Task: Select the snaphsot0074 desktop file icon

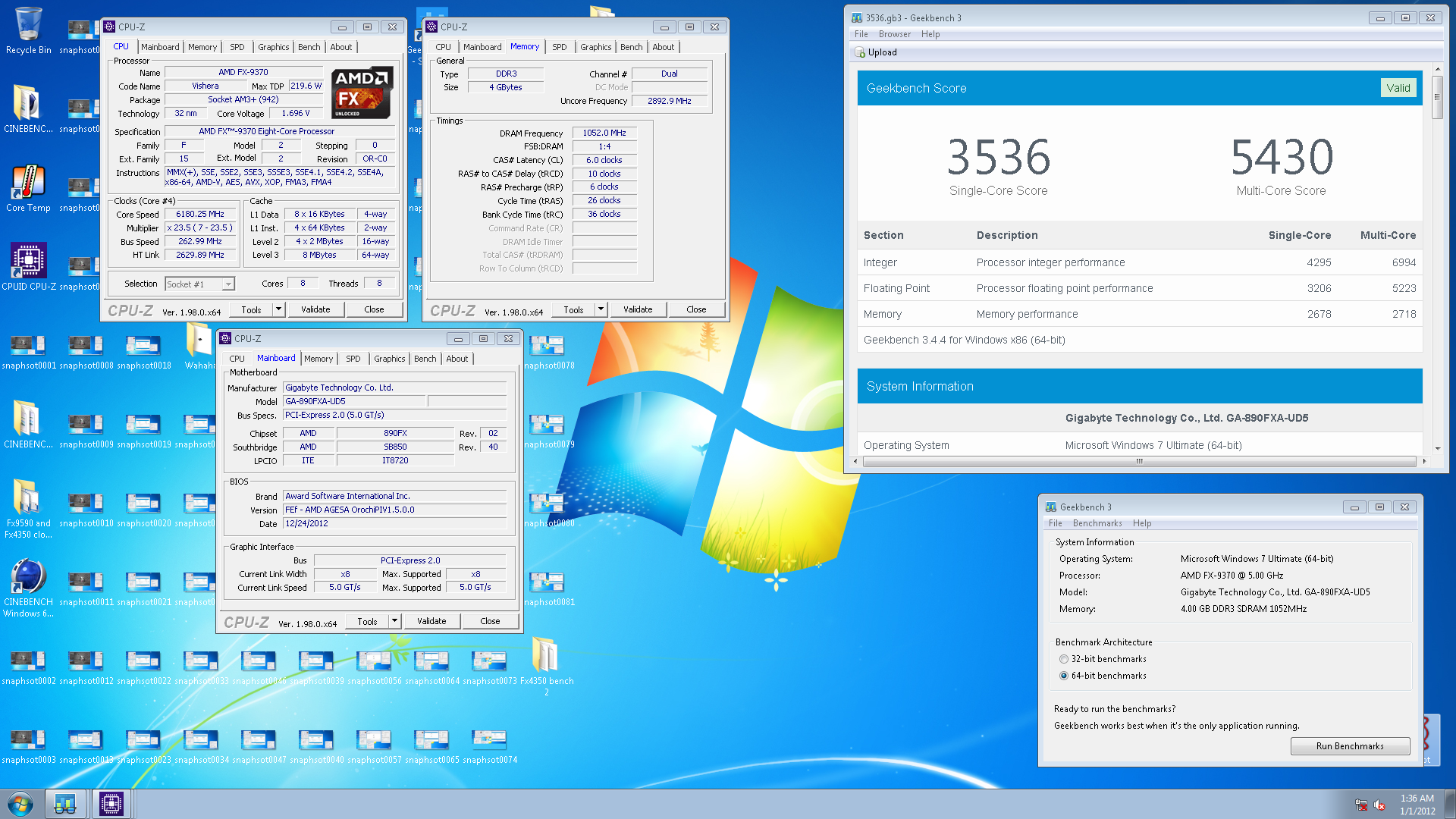Action: pos(490,746)
